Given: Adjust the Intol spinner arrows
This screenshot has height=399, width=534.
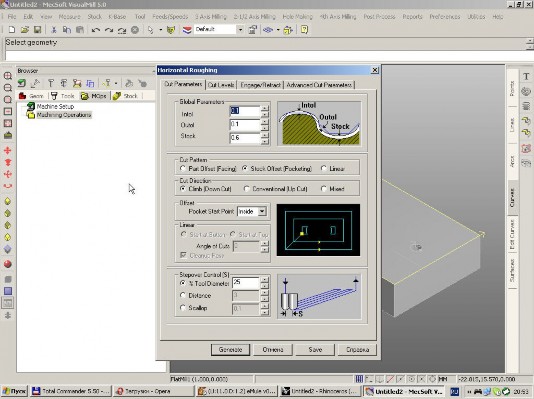Looking at the screenshot, I should pyautogui.click(x=265, y=111).
